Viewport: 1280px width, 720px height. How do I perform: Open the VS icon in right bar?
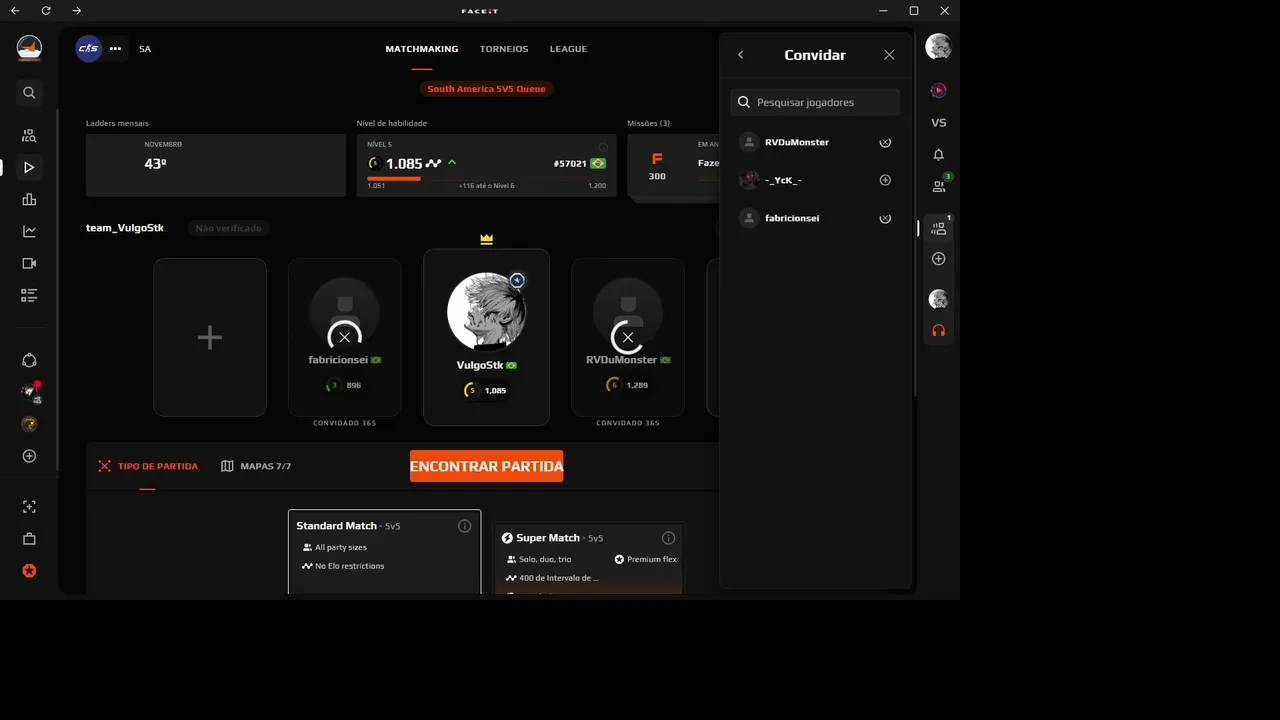938,123
